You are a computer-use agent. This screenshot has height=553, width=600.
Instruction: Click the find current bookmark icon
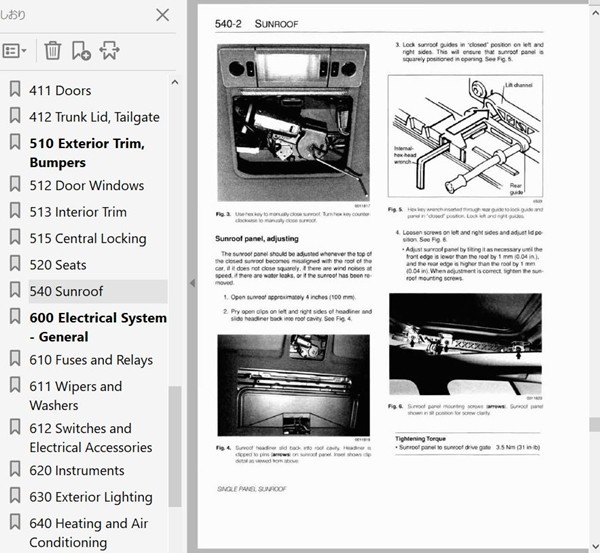coord(109,51)
